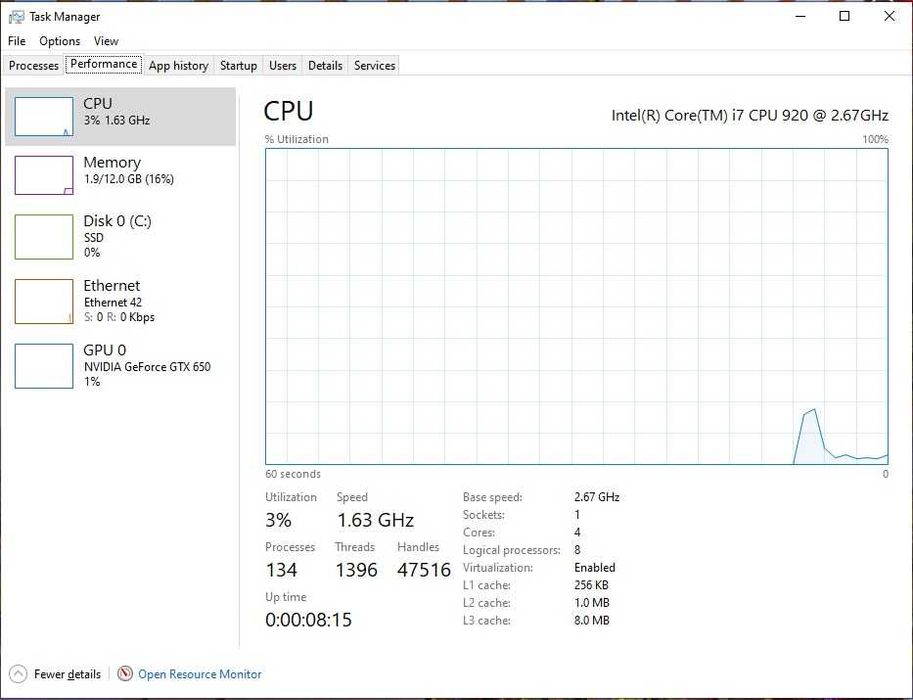Screen dimensions: 913x700
Task: Click the Fewer details chevron icon
Action: pos(18,674)
